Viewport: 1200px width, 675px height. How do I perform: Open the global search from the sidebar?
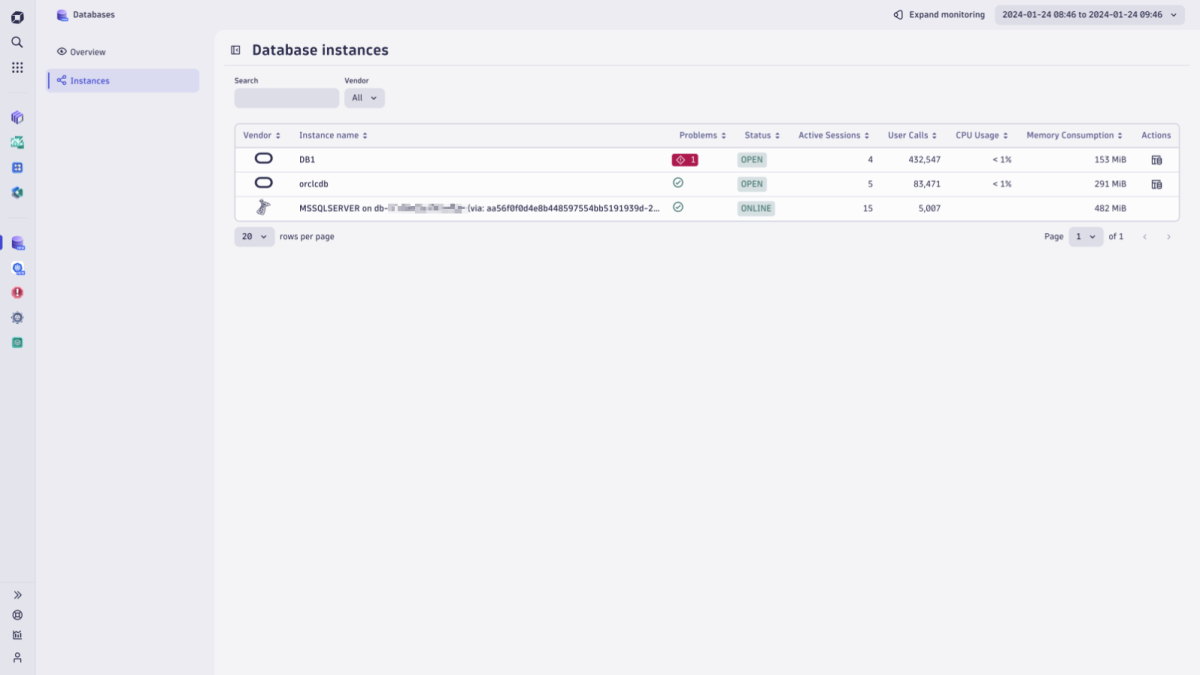point(16,42)
